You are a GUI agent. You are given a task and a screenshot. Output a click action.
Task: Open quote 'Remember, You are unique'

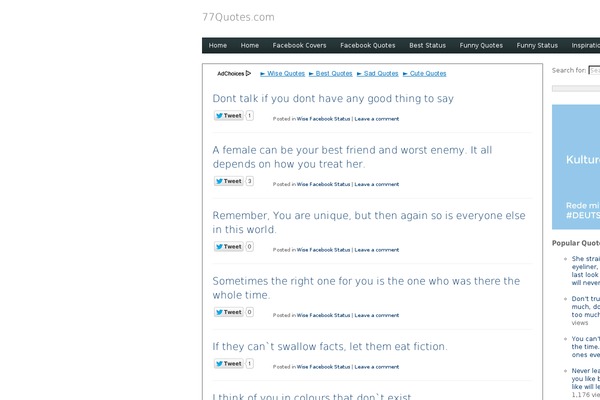(x=369, y=222)
